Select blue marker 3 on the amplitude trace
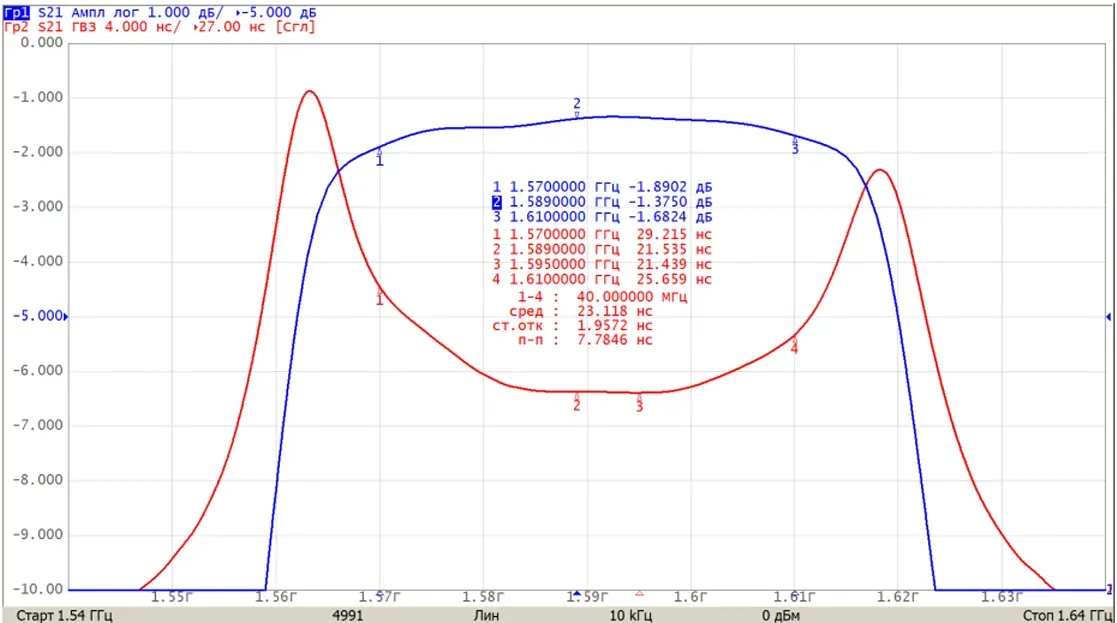 (x=795, y=145)
